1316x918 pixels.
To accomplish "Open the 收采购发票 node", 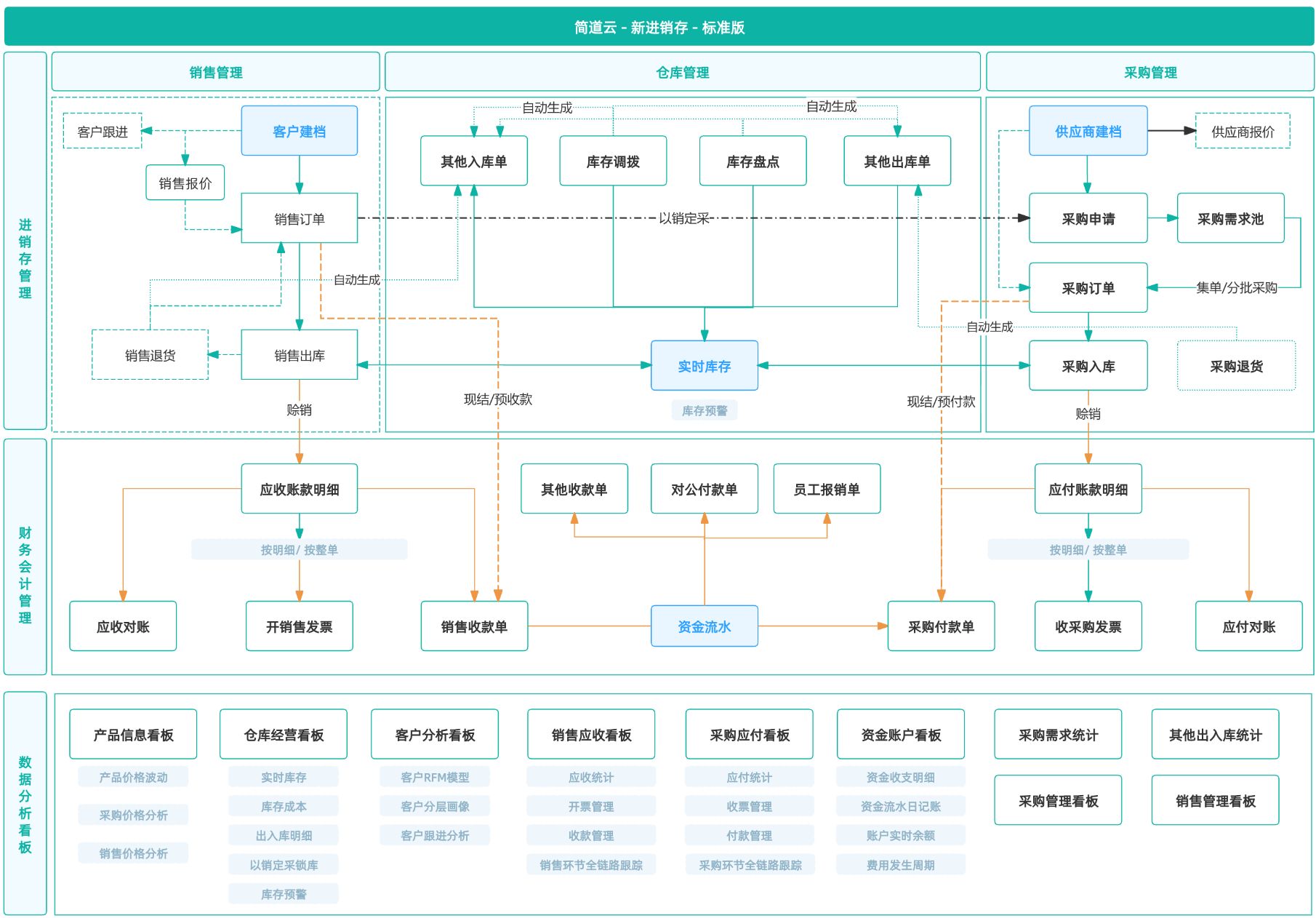I will (x=1088, y=626).
